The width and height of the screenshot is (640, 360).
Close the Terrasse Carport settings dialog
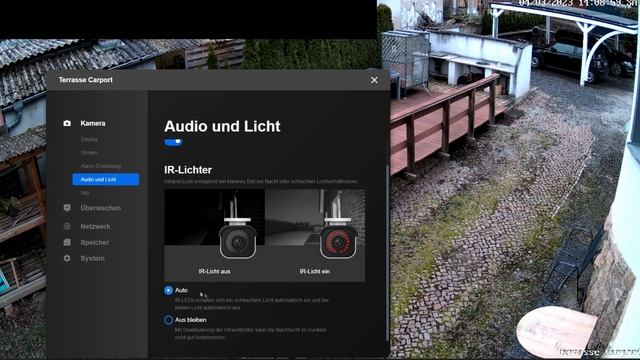point(374,80)
